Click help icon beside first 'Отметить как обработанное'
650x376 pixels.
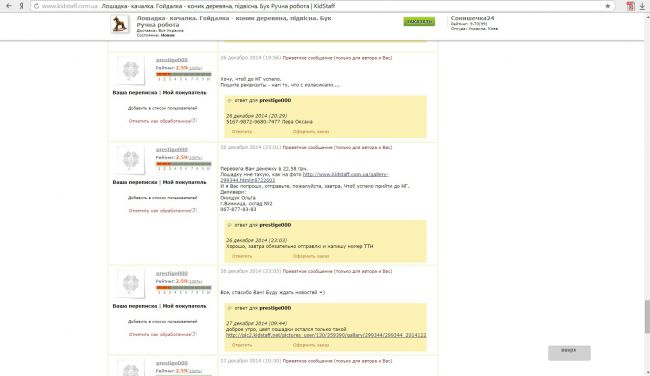click(194, 121)
